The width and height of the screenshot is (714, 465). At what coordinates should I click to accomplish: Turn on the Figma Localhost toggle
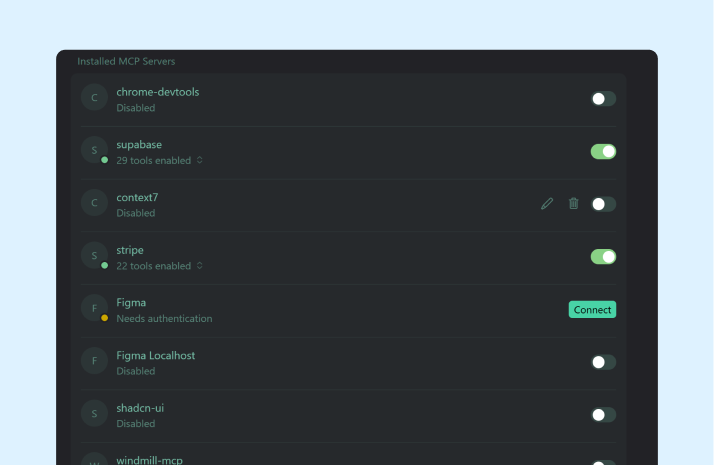point(603,362)
